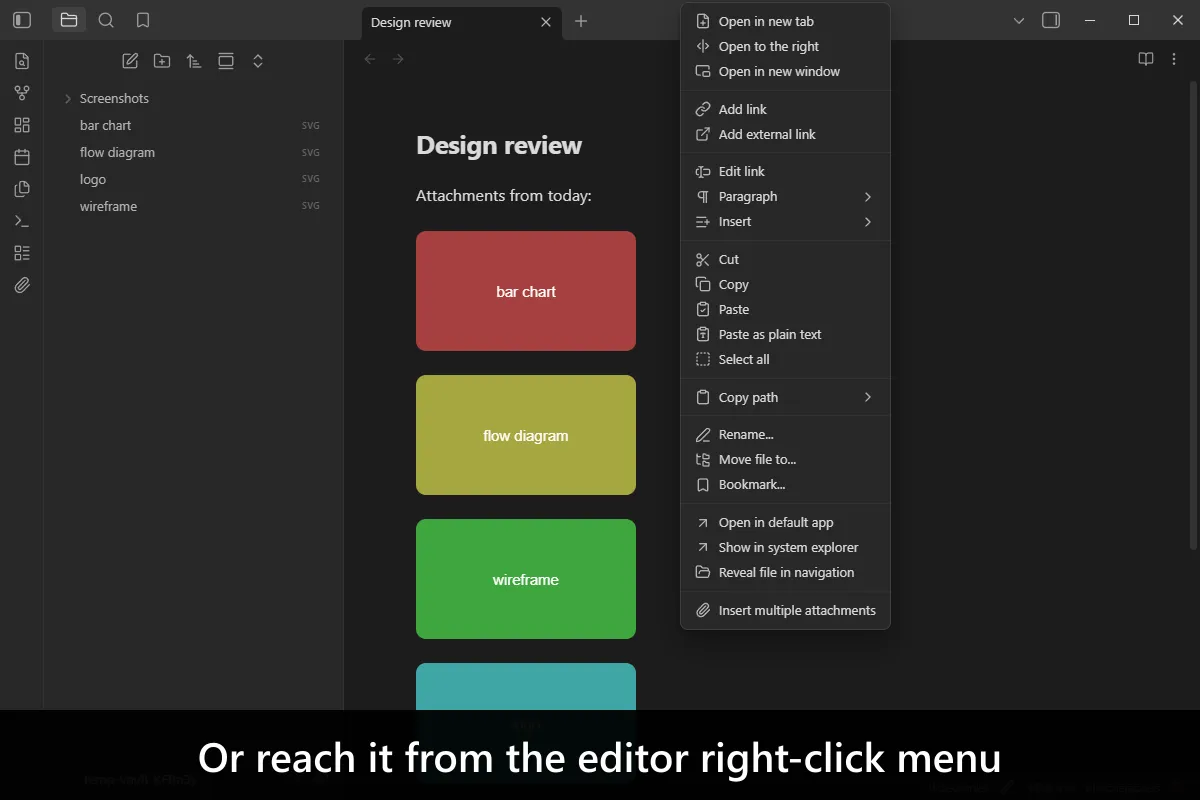
Task: Click the Design review heading
Action: pos(499,145)
